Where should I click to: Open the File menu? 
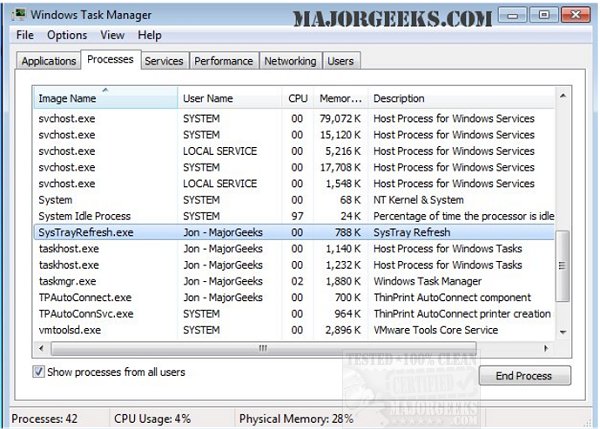tap(25, 35)
